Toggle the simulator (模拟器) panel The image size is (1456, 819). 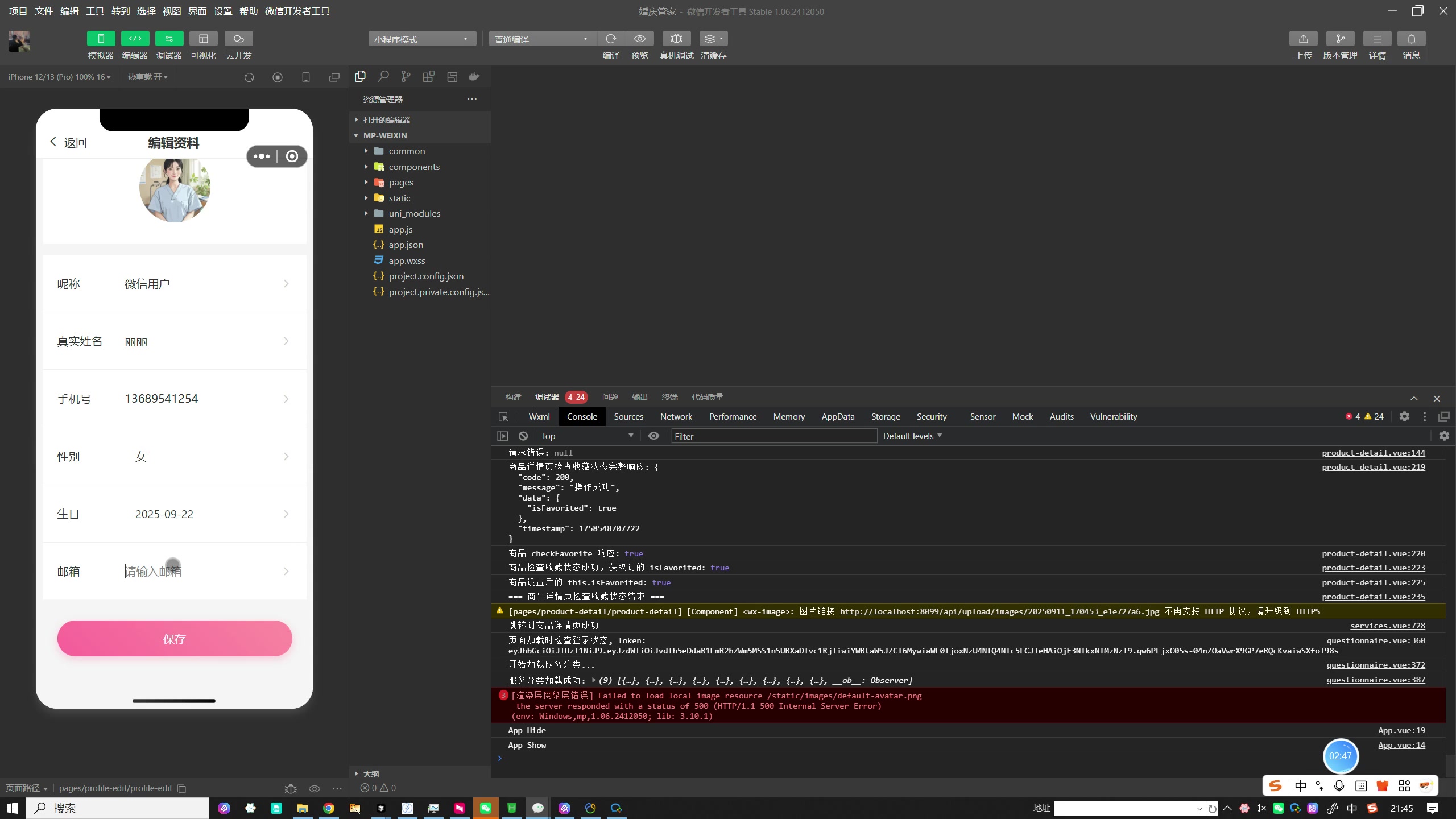tap(101, 39)
